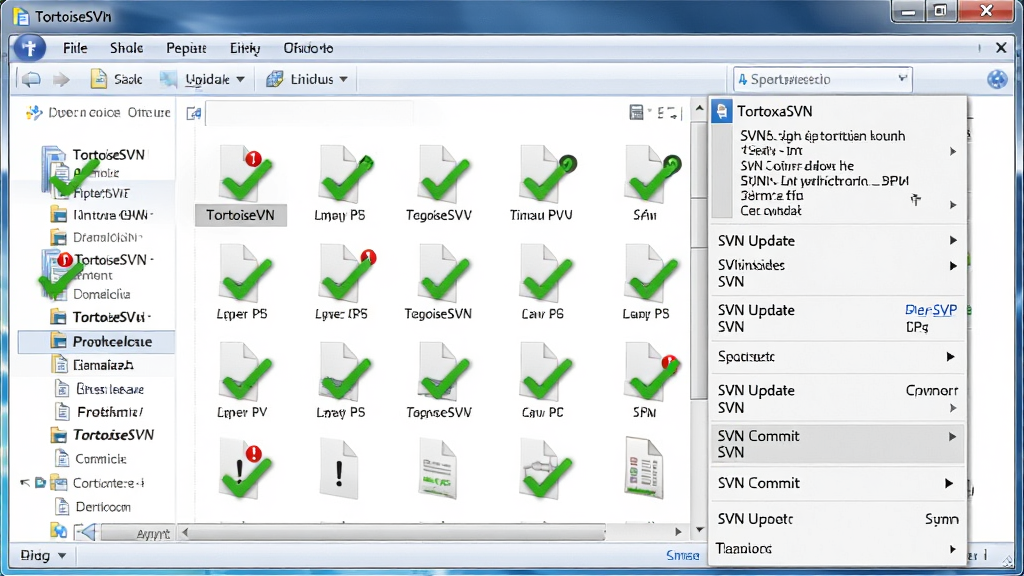Click the Smse link in status bar

coord(682,556)
